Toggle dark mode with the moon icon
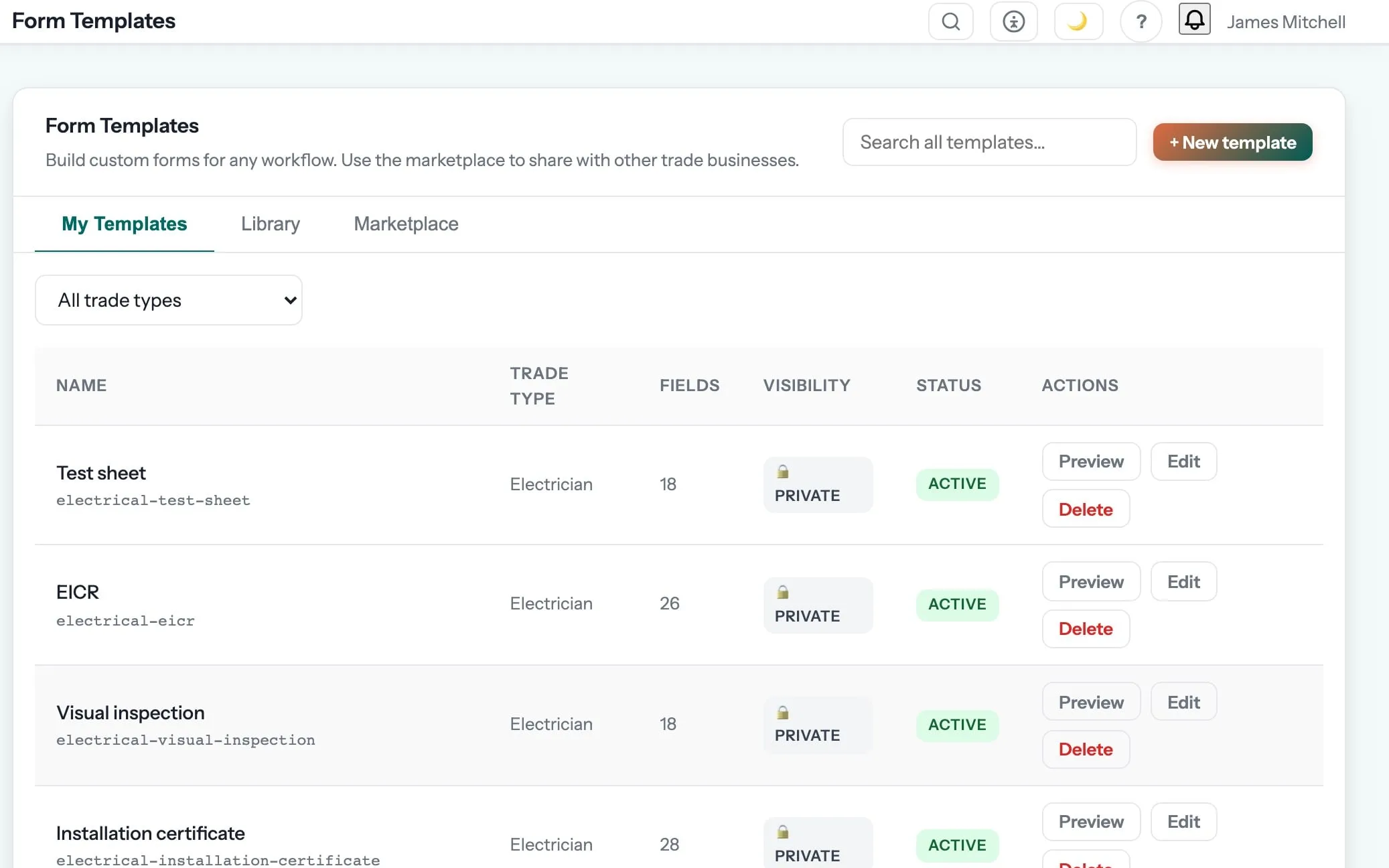Image resolution: width=1389 pixels, height=868 pixels. click(x=1078, y=22)
